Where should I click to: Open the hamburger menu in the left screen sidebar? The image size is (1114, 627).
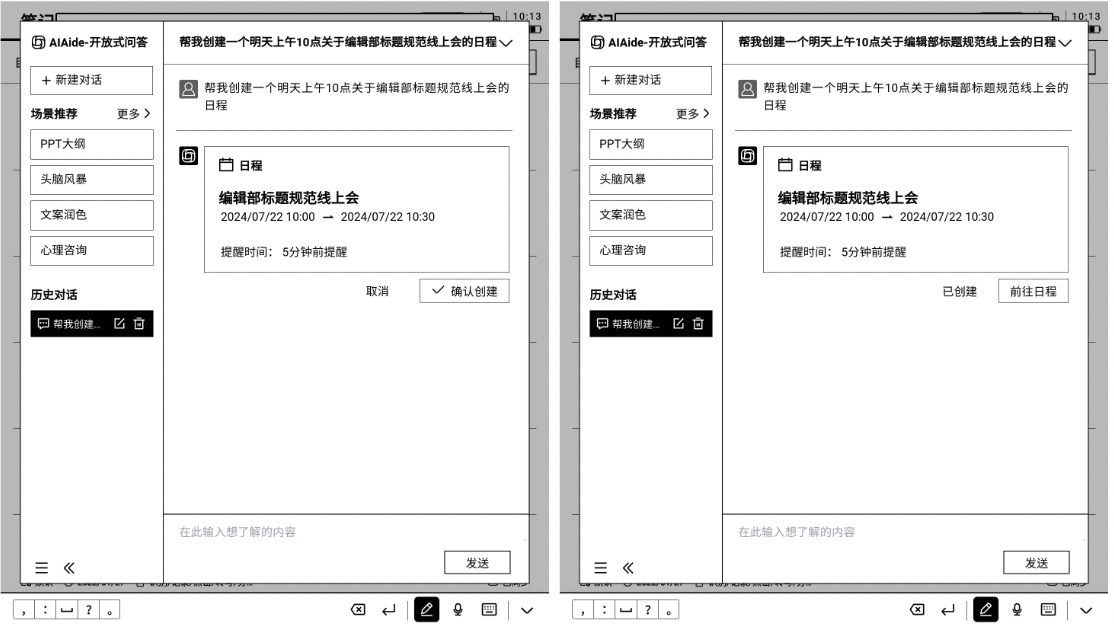pos(42,567)
